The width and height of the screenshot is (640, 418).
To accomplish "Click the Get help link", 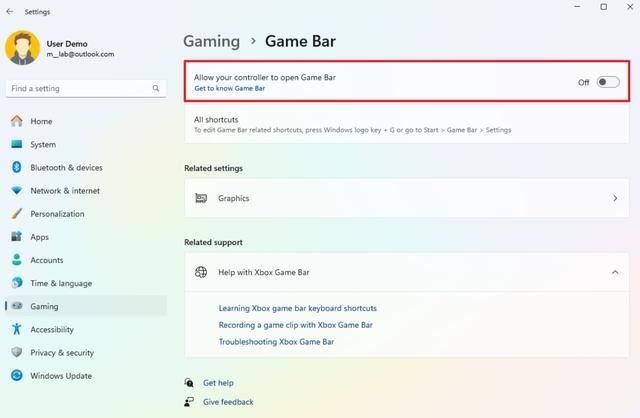I will click(x=218, y=382).
